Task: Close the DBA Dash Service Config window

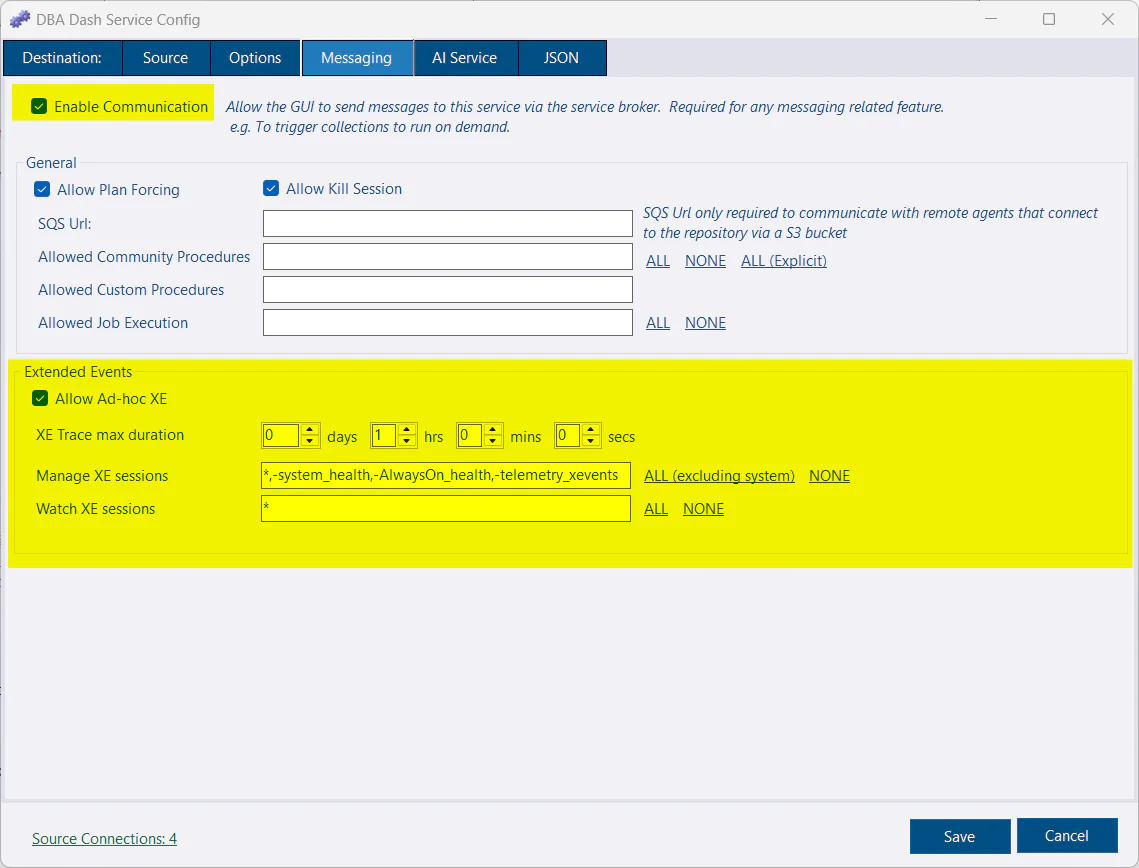Action: [x=1108, y=19]
